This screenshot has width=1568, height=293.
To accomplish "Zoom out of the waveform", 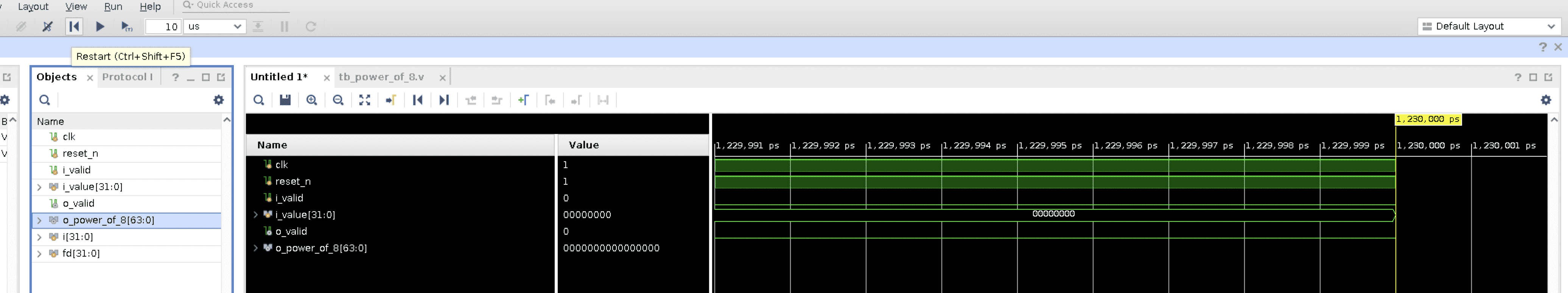I will point(338,100).
